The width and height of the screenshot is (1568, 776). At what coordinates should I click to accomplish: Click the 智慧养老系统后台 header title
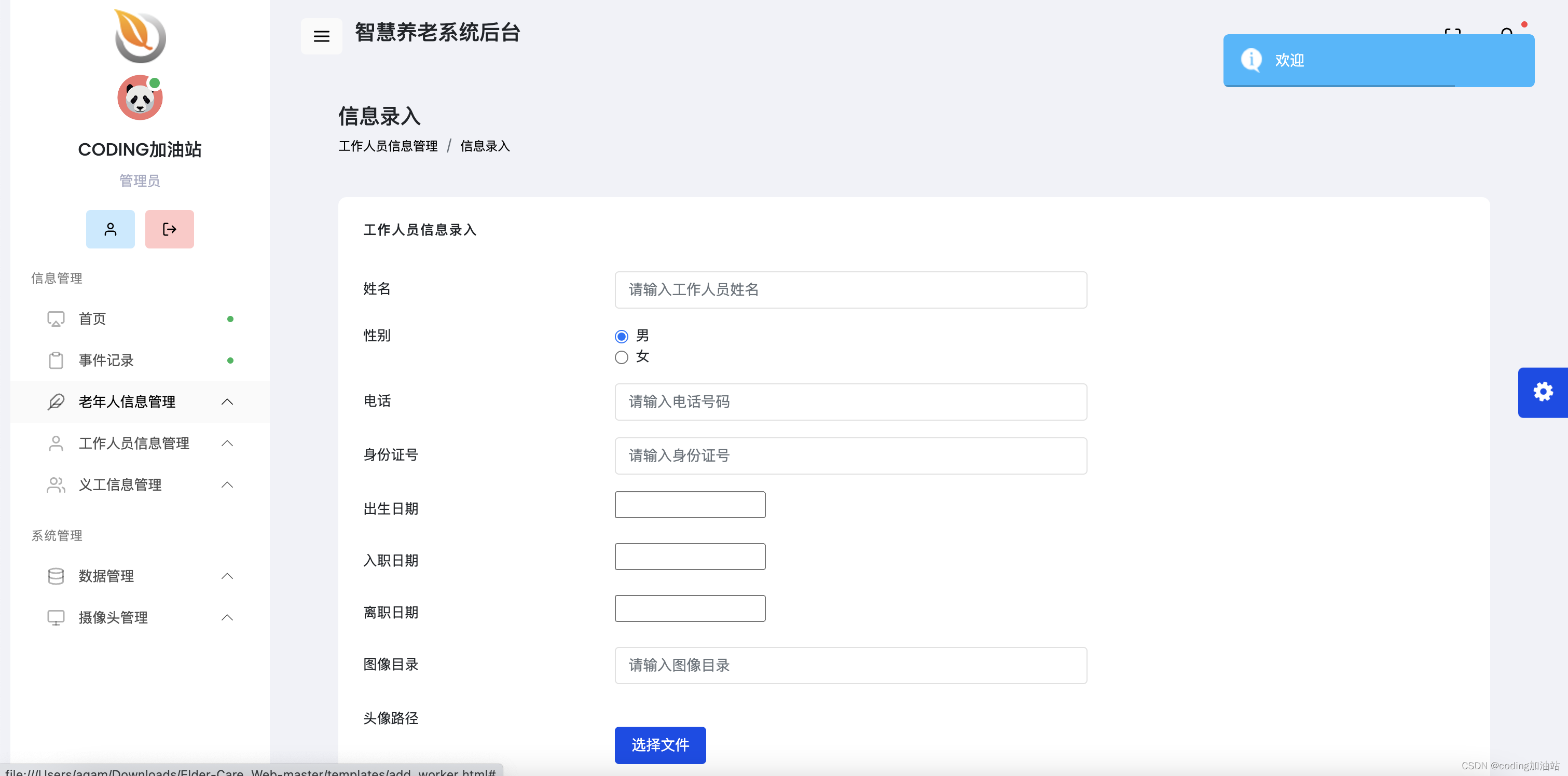437,32
